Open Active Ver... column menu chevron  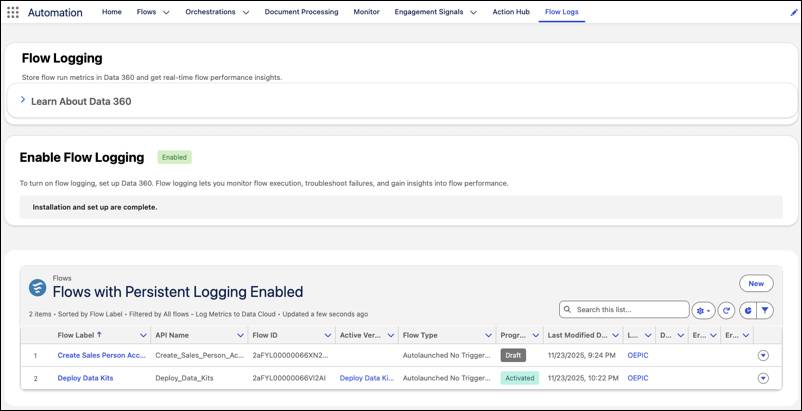(391, 335)
